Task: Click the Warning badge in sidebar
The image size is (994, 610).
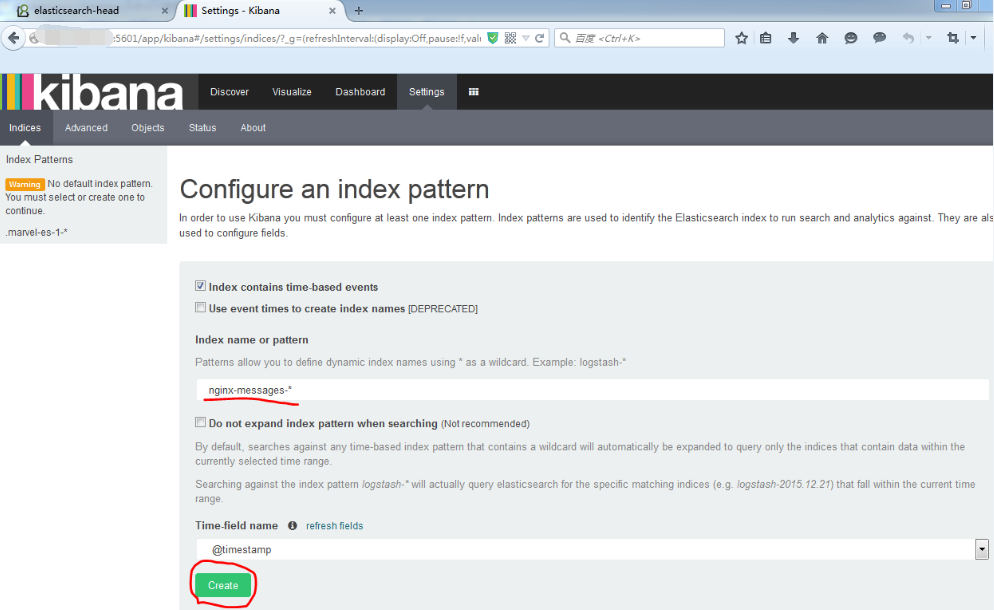Action: (x=25, y=184)
